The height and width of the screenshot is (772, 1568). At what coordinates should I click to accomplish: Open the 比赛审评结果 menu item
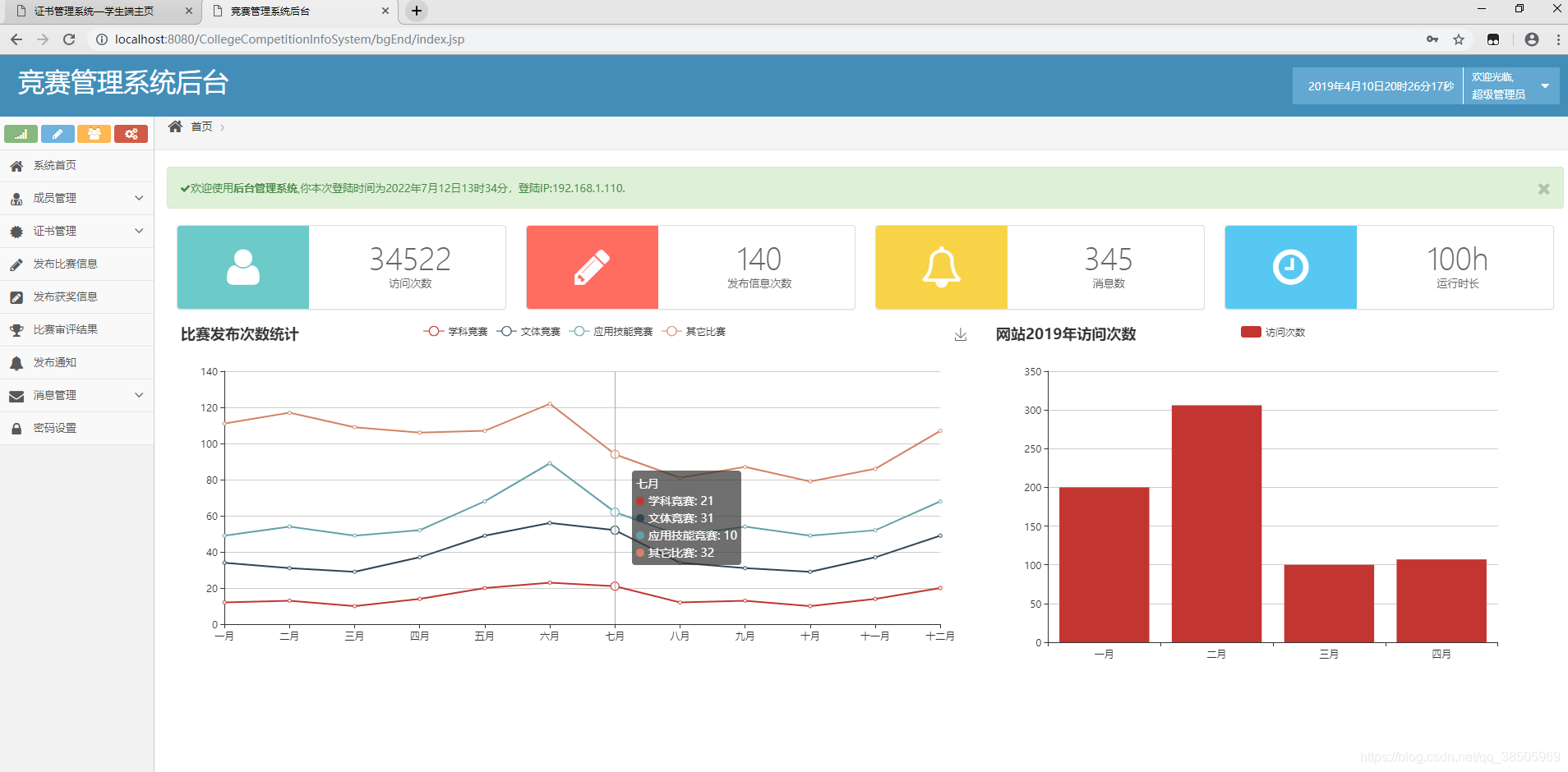point(76,330)
